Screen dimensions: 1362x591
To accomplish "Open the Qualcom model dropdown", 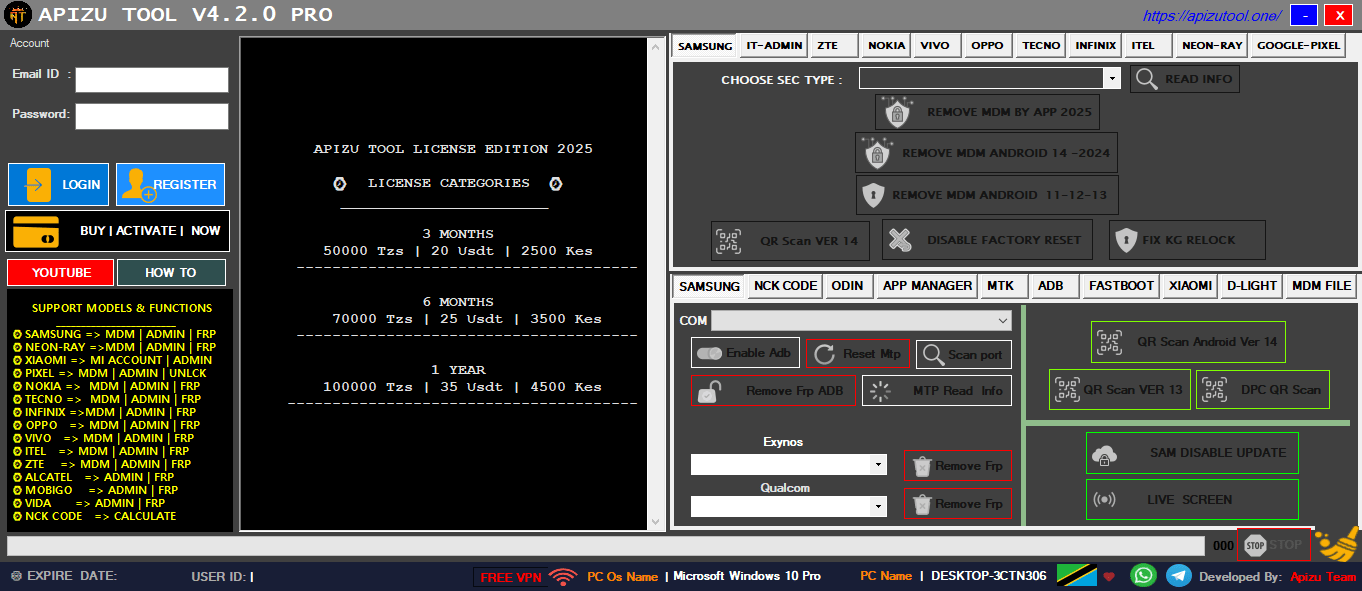I will [879, 506].
